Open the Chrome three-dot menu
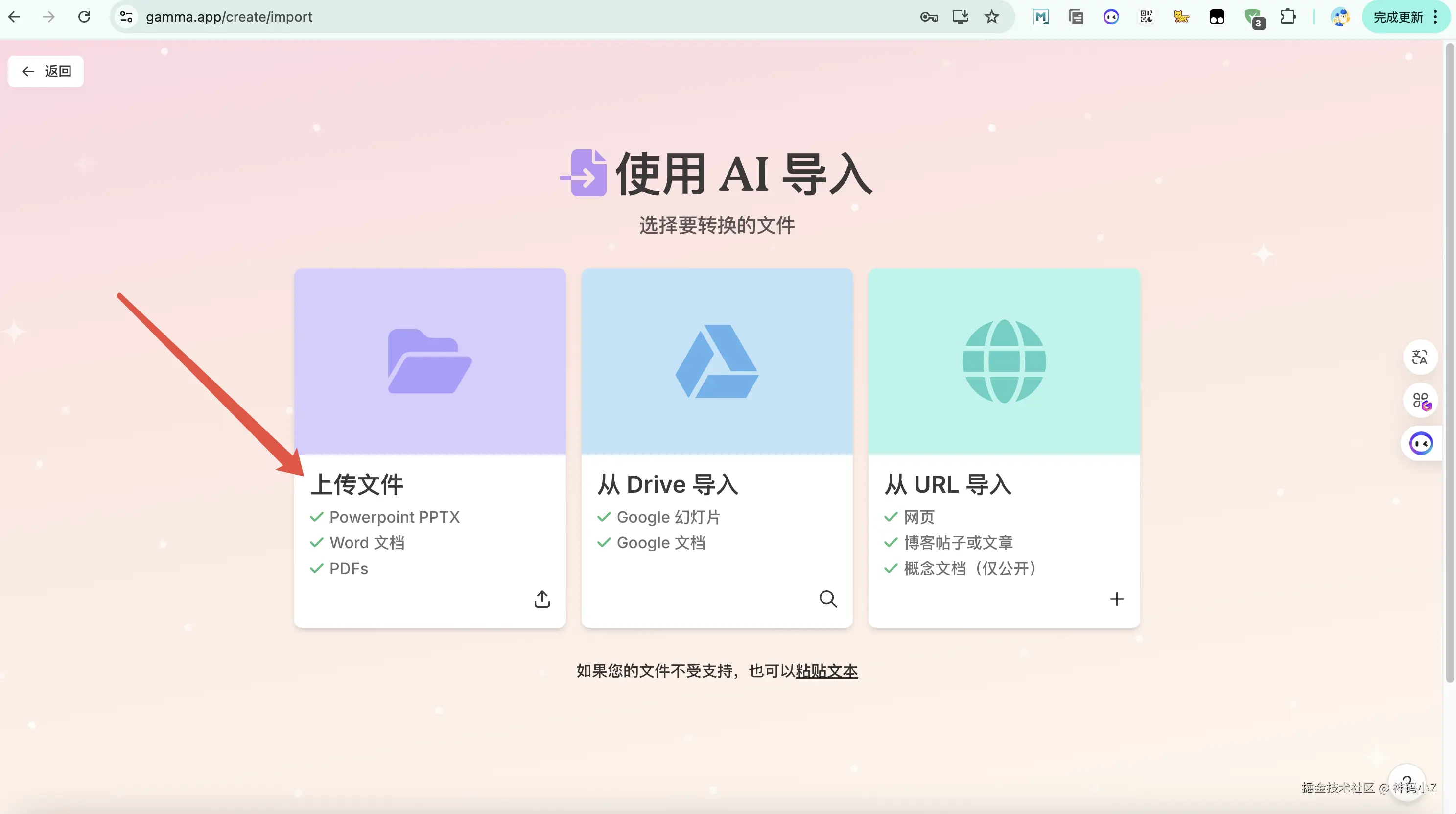The height and width of the screenshot is (814, 1456). 1435,17
